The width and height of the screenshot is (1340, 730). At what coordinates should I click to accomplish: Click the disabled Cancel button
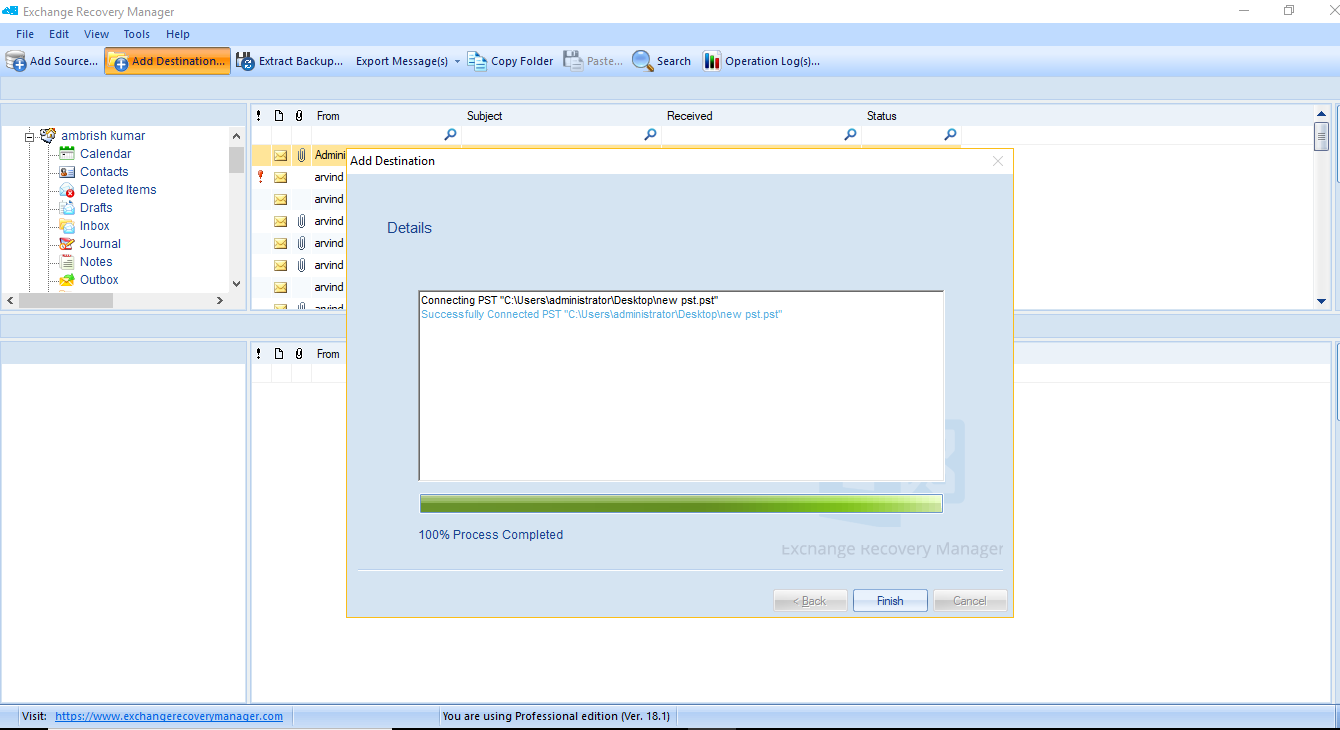coord(970,601)
